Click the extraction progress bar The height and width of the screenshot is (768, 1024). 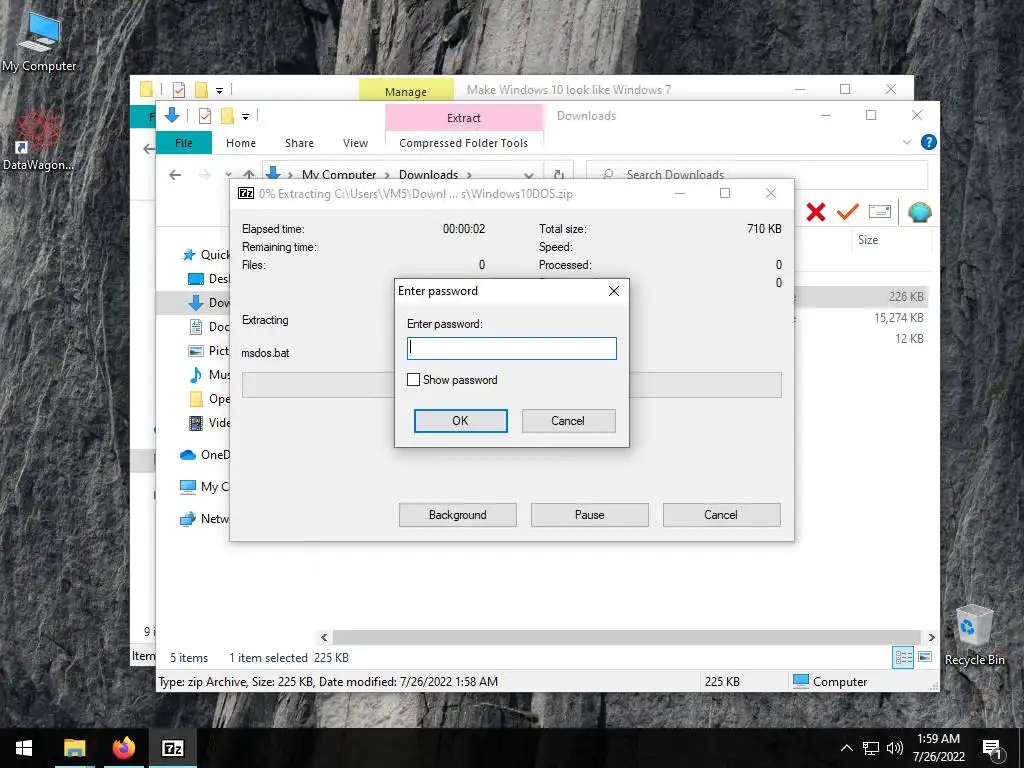(x=511, y=385)
